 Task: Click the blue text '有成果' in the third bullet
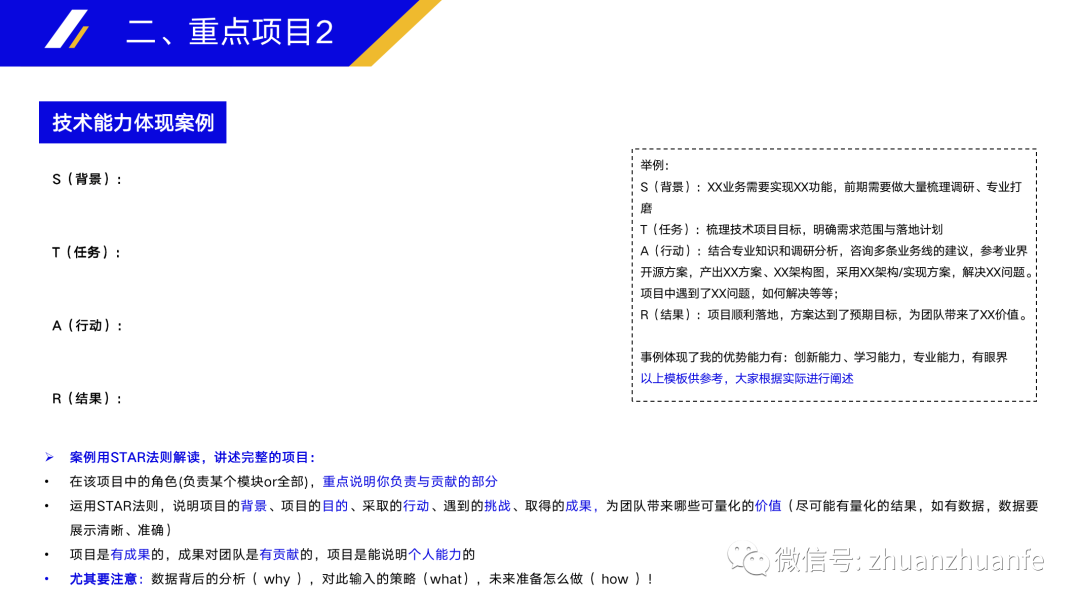coord(130,554)
